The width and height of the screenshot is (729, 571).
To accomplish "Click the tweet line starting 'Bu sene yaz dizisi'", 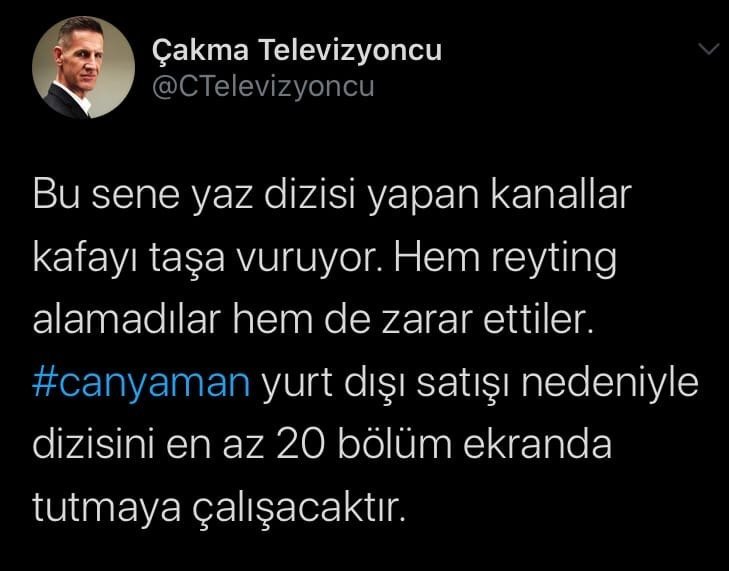I will 332,196.
